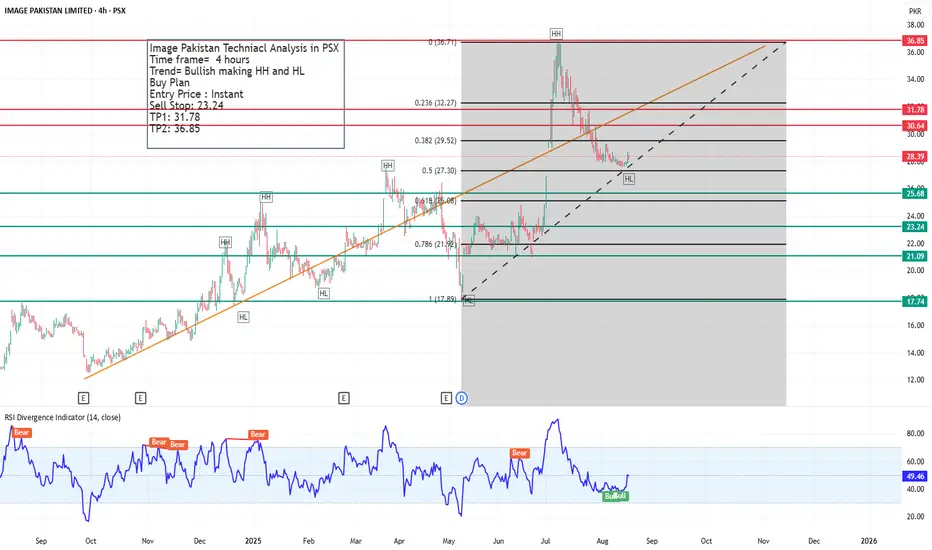Image resolution: width=932 pixels, height=550 pixels.
Task: Click the green Bull tag on the RSI line
Action: [615, 496]
